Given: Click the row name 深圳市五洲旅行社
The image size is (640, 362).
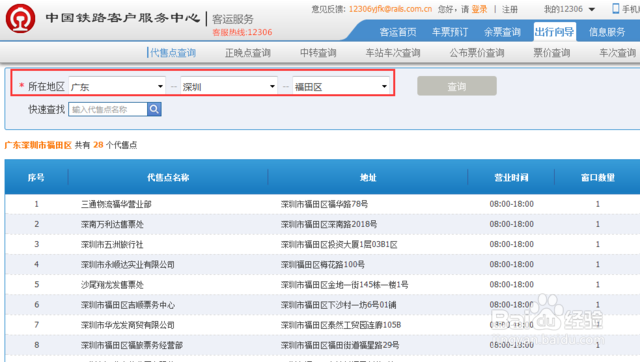Looking at the screenshot, I should 112,244.
